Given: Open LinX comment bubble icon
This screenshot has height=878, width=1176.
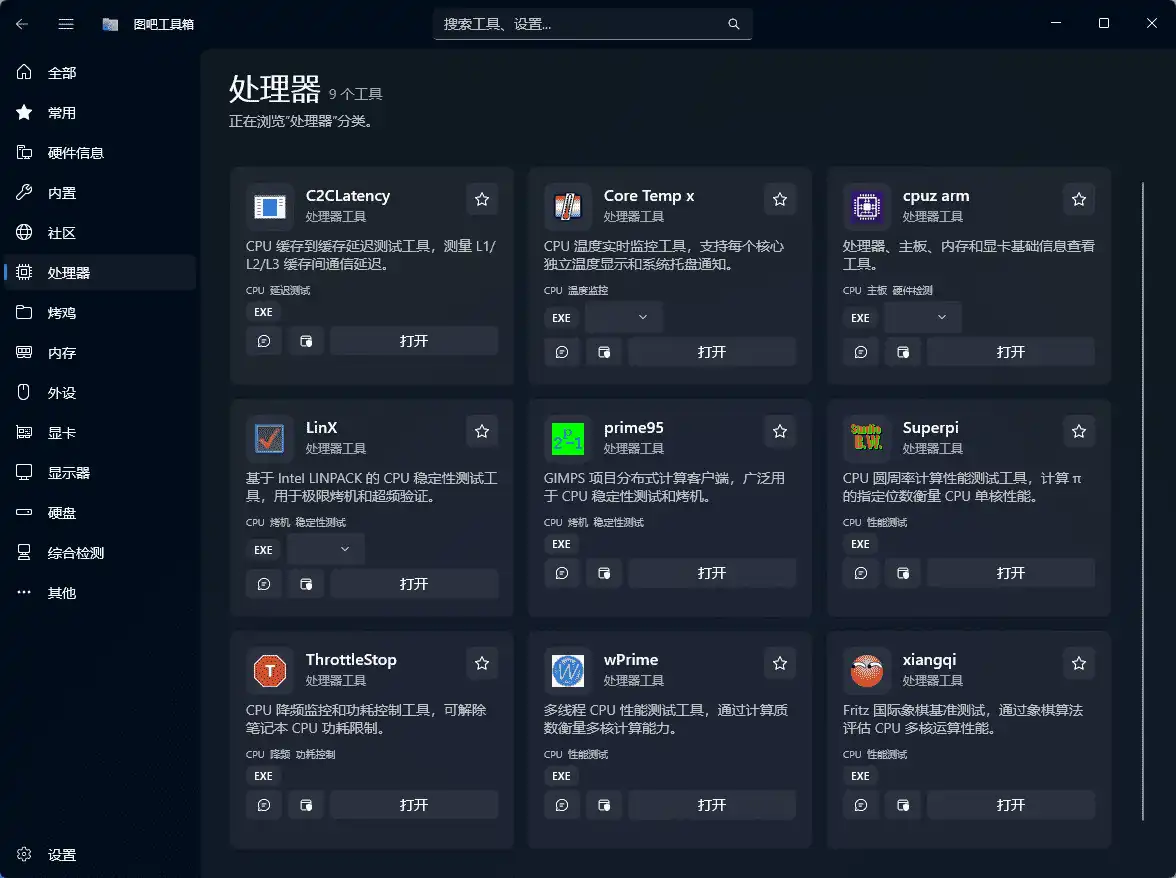Looking at the screenshot, I should [x=264, y=583].
